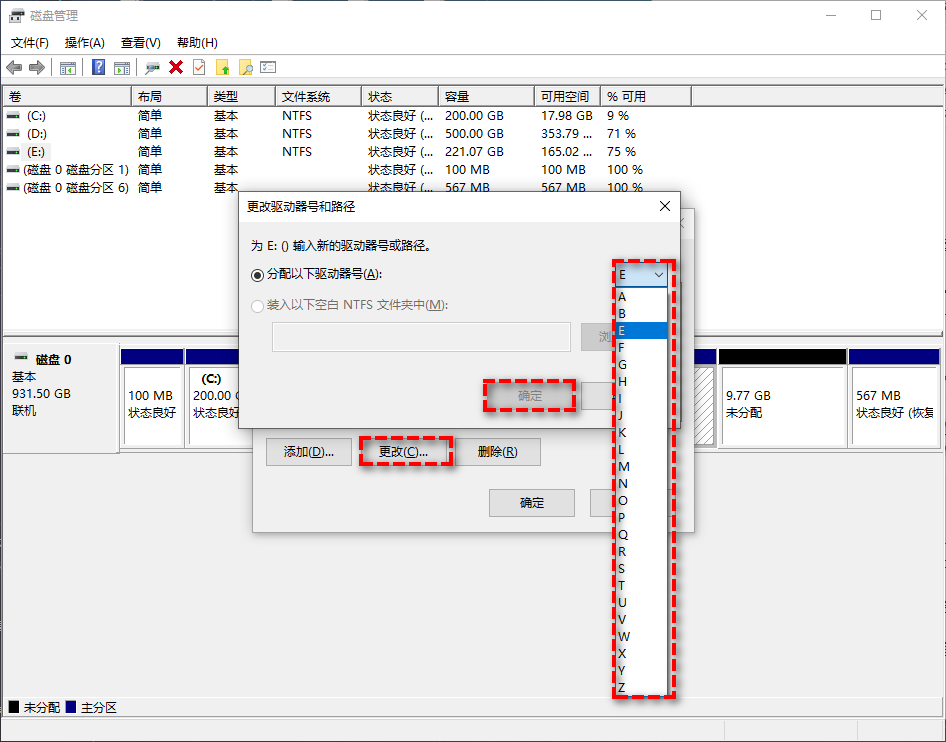Viewport: 946px width, 742px height.
Task: Click the folder with magnifier icon
Action: [x=246, y=68]
